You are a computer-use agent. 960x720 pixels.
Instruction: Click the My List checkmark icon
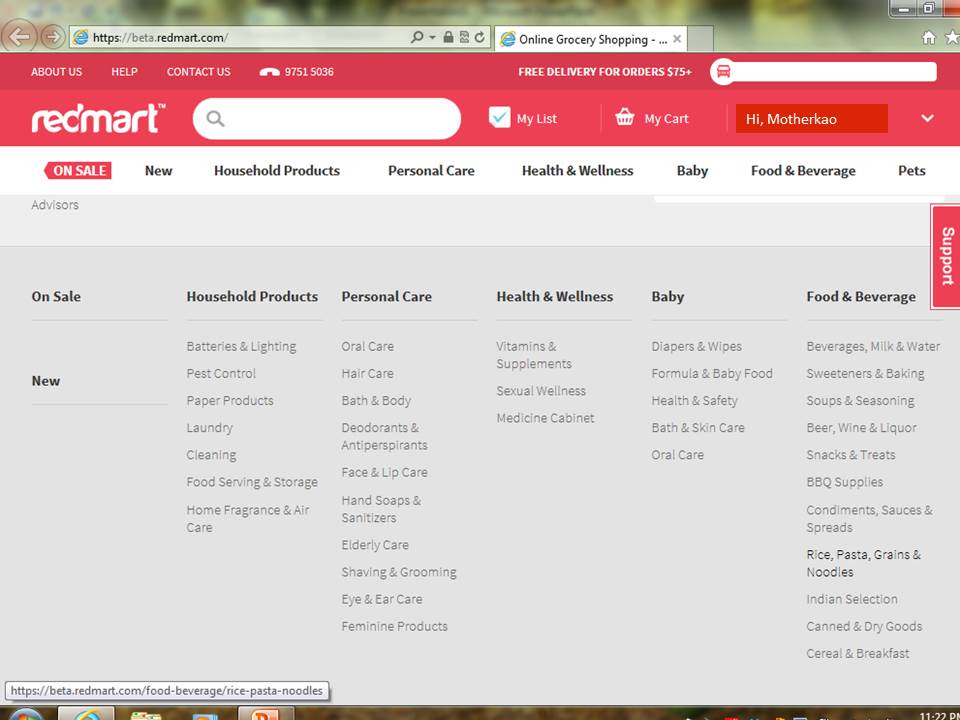point(500,117)
